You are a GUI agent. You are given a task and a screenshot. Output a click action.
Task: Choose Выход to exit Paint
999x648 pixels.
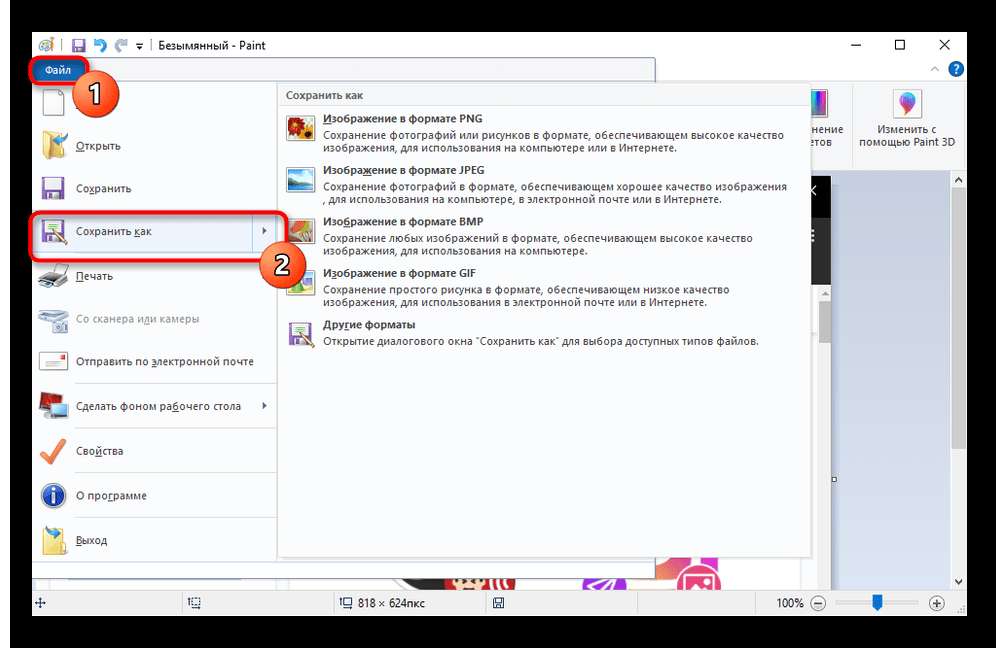(155, 540)
